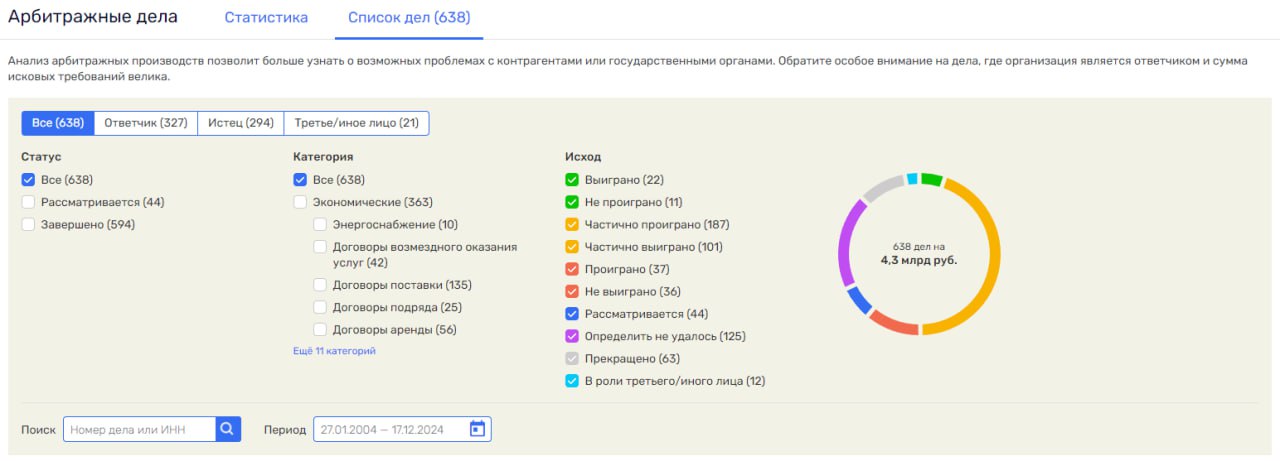Toggle the purple Определить не удалось checkbox
Viewport: 1280px width, 461px height.
[572, 336]
